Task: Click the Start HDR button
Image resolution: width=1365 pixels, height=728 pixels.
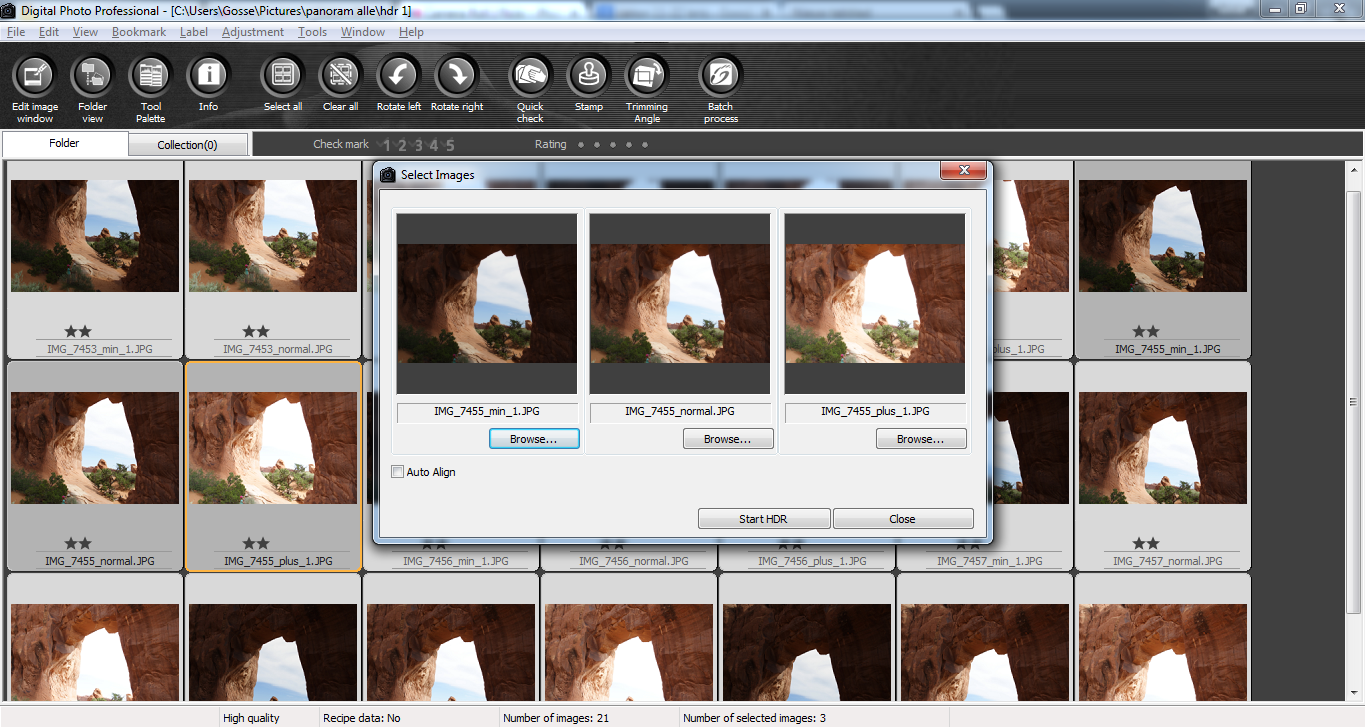Action: pos(764,519)
